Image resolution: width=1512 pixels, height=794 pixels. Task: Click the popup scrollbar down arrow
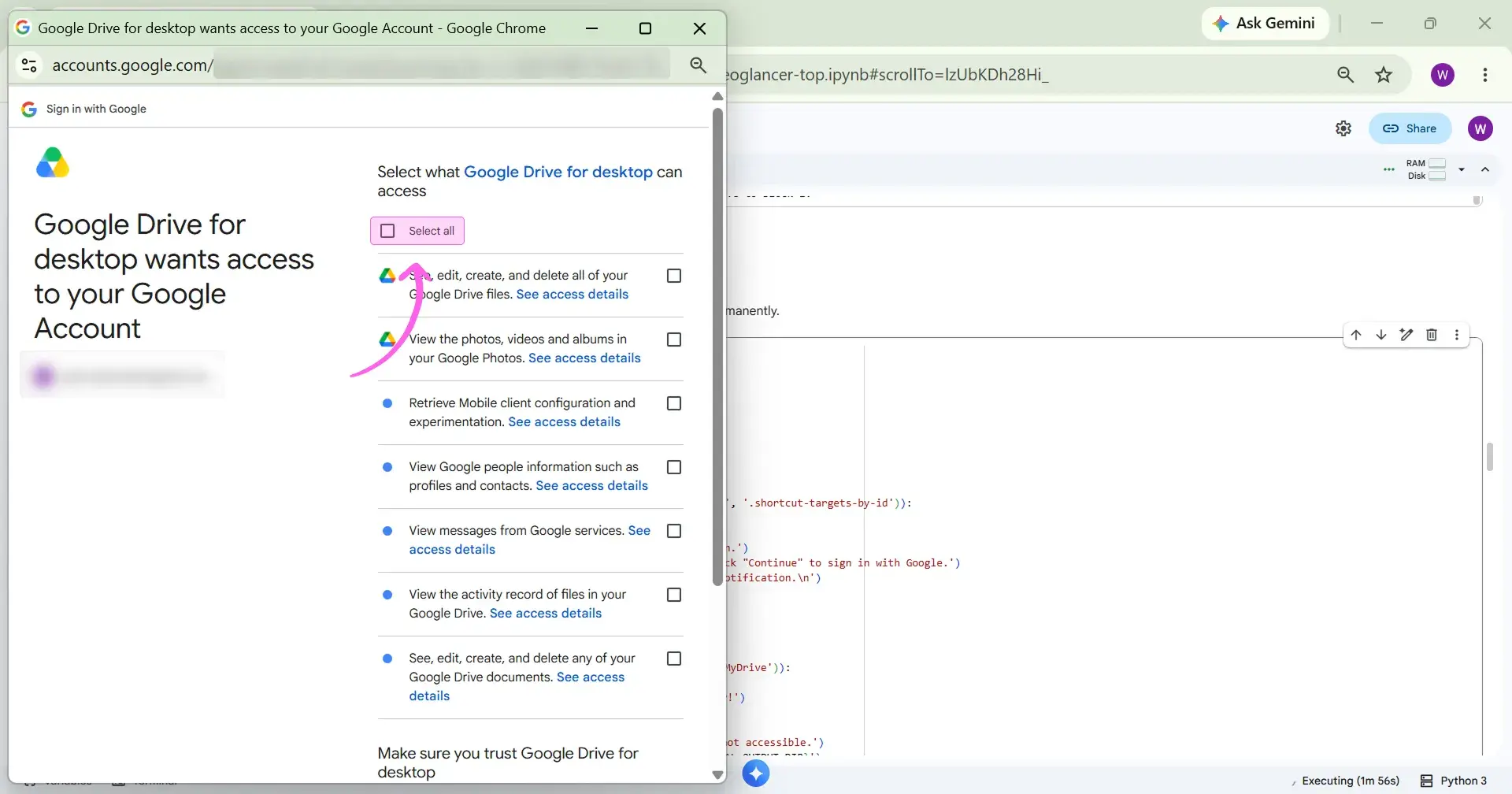(x=717, y=775)
